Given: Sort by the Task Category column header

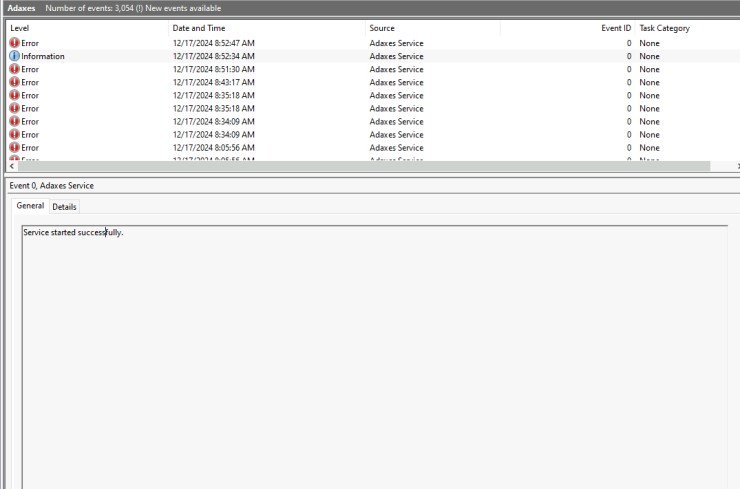Looking at the screenshot, I should click(x=688, y=28).
